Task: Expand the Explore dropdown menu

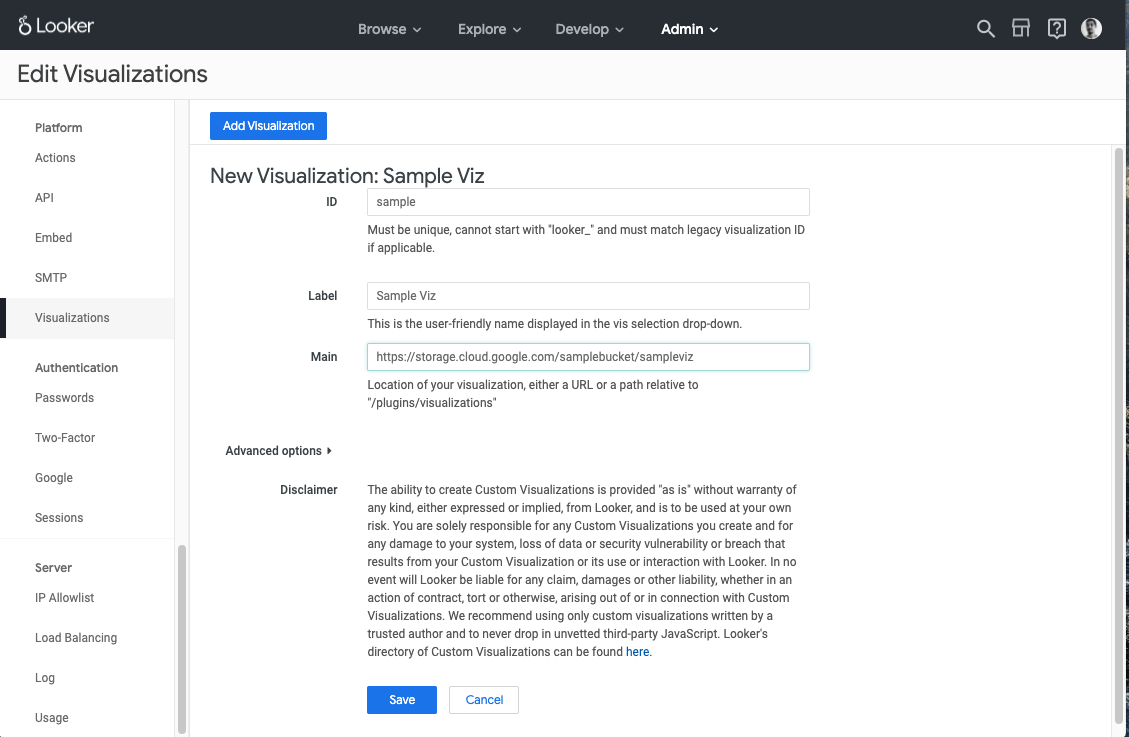Action: (490, 30)
